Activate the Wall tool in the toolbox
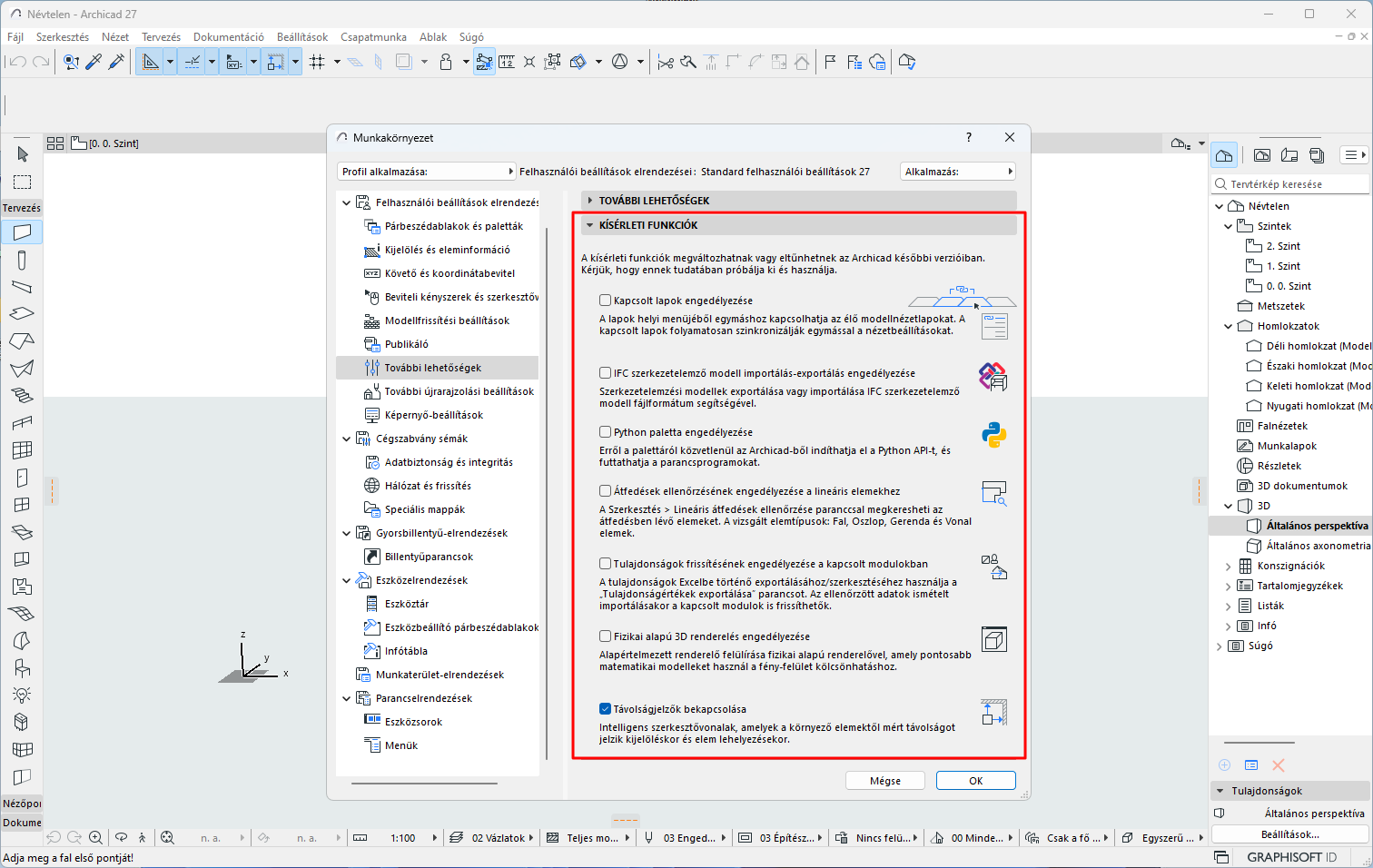This screenshot has width=1373, height=868. tap(23, 232)
